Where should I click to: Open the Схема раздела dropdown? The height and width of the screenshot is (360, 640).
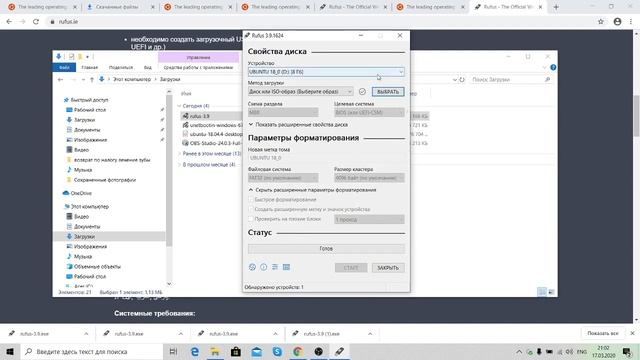(283, 112)
